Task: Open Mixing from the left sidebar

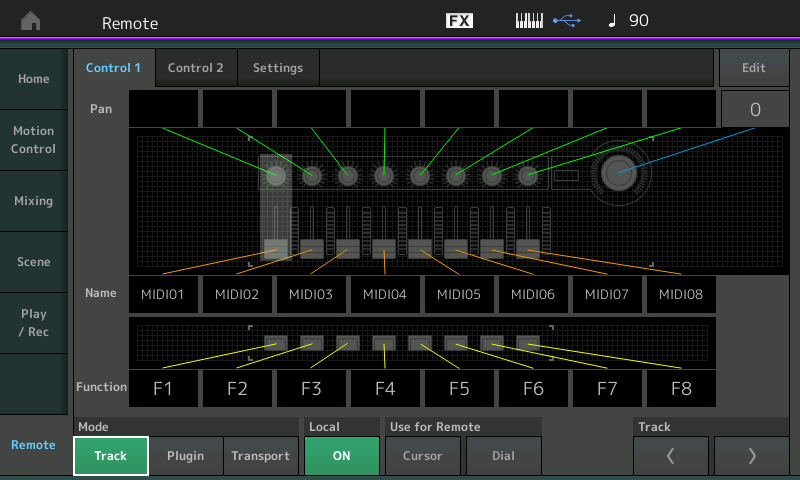Action: coord(33,201)
